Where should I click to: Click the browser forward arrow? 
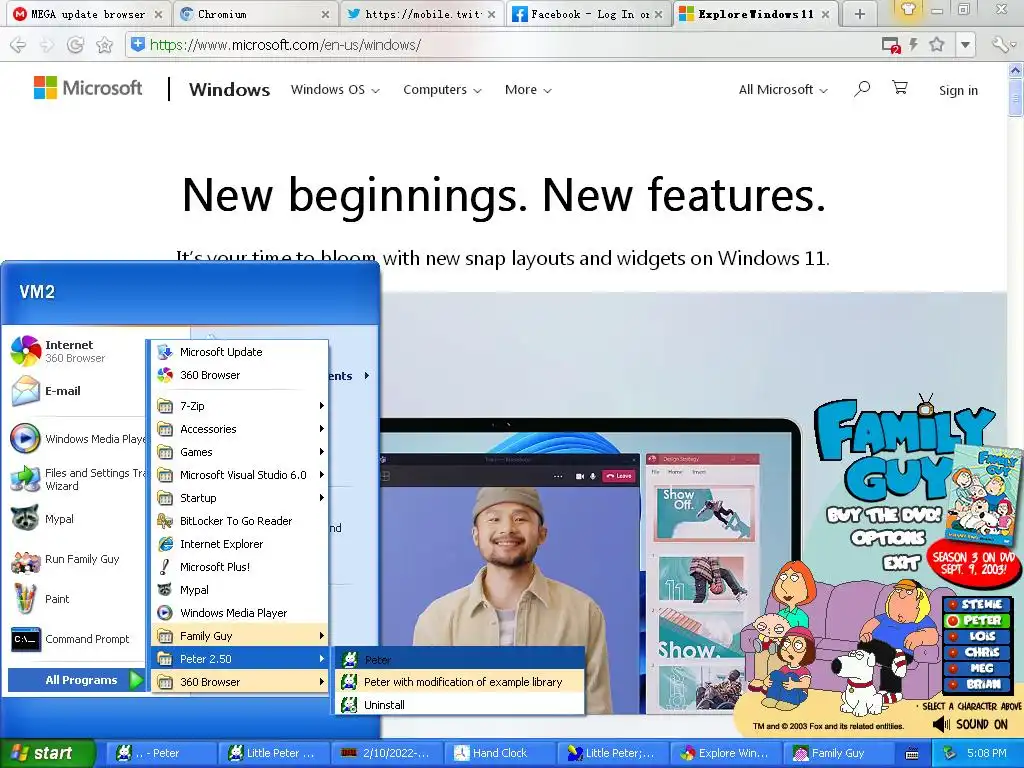tap(47, 45)
